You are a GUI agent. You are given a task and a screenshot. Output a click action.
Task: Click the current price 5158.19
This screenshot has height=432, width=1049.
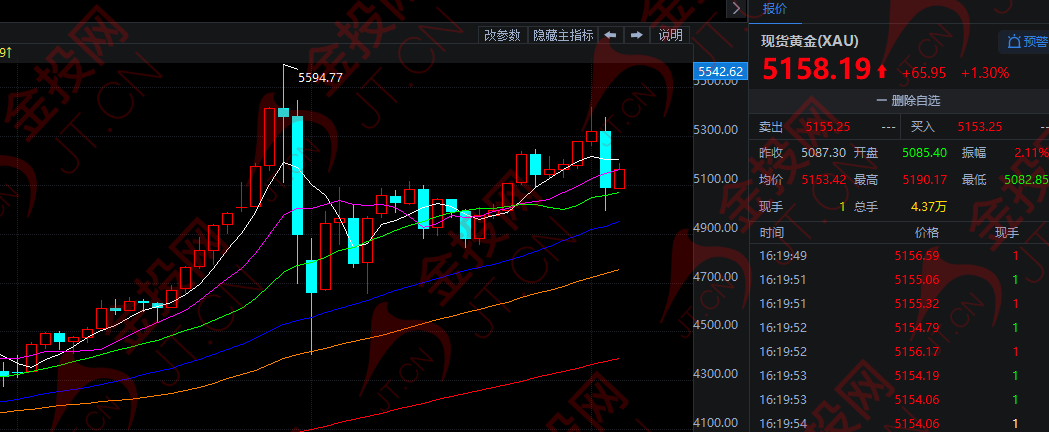point(817,69)
